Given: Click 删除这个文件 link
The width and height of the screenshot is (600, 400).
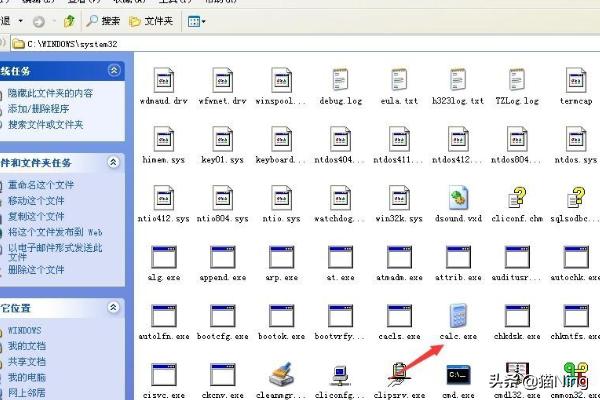Looking at the screenshot, I should [x=36, y=270].
